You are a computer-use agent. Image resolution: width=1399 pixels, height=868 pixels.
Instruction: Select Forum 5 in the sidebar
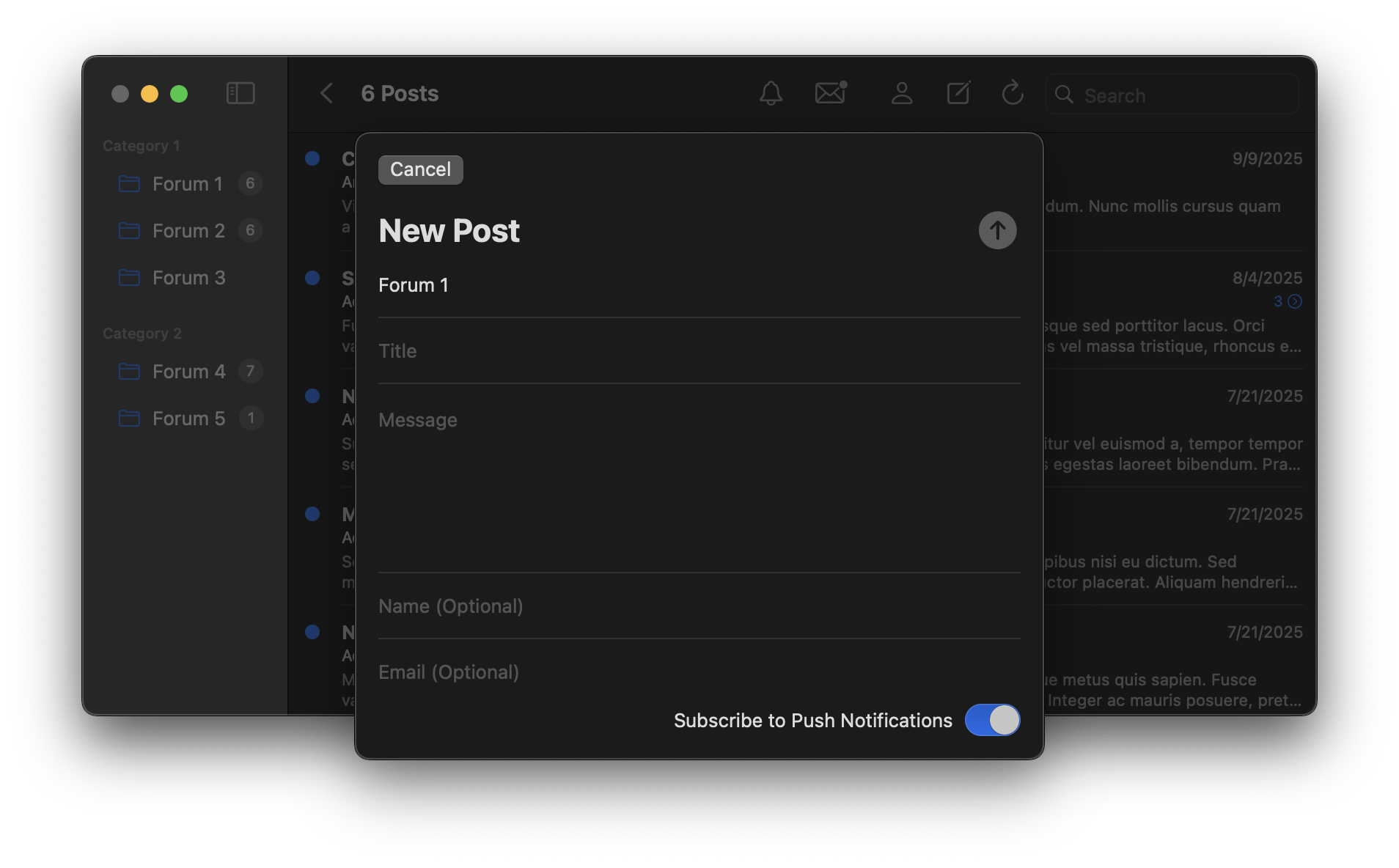(188, 419)
